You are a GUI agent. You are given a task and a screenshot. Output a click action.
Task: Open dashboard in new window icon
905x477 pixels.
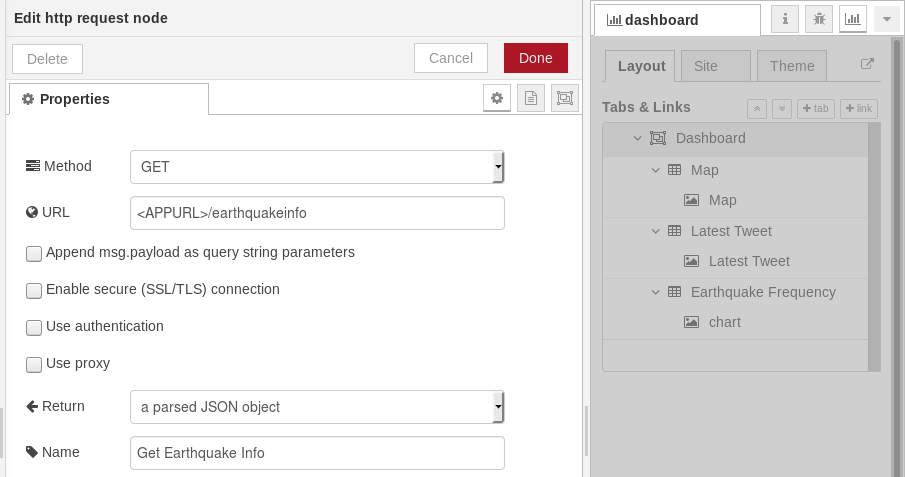tap(867, 64)
